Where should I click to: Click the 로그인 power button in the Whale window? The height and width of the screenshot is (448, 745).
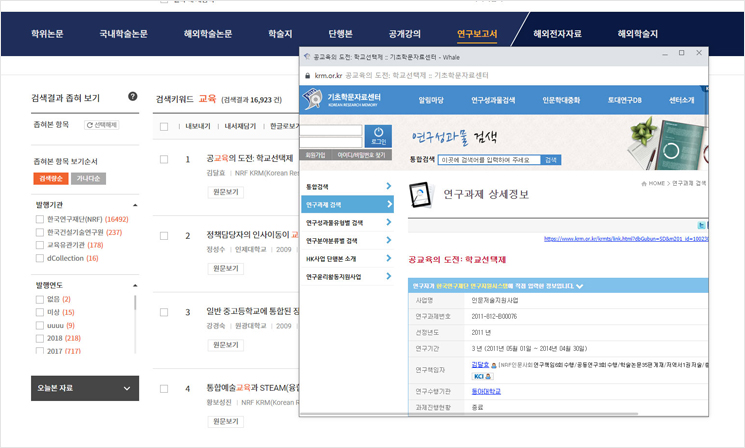pyautogui.click(x=378, y=136)
